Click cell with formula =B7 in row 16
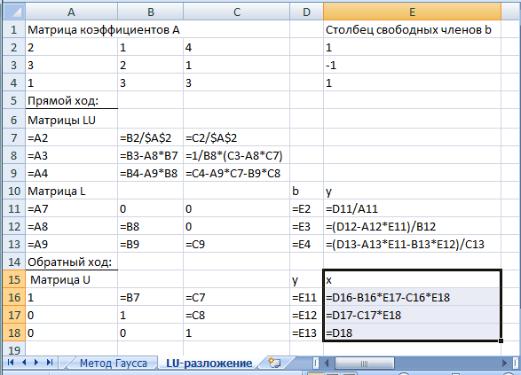This screenshot has width=521, height=375. coord(150,297)
